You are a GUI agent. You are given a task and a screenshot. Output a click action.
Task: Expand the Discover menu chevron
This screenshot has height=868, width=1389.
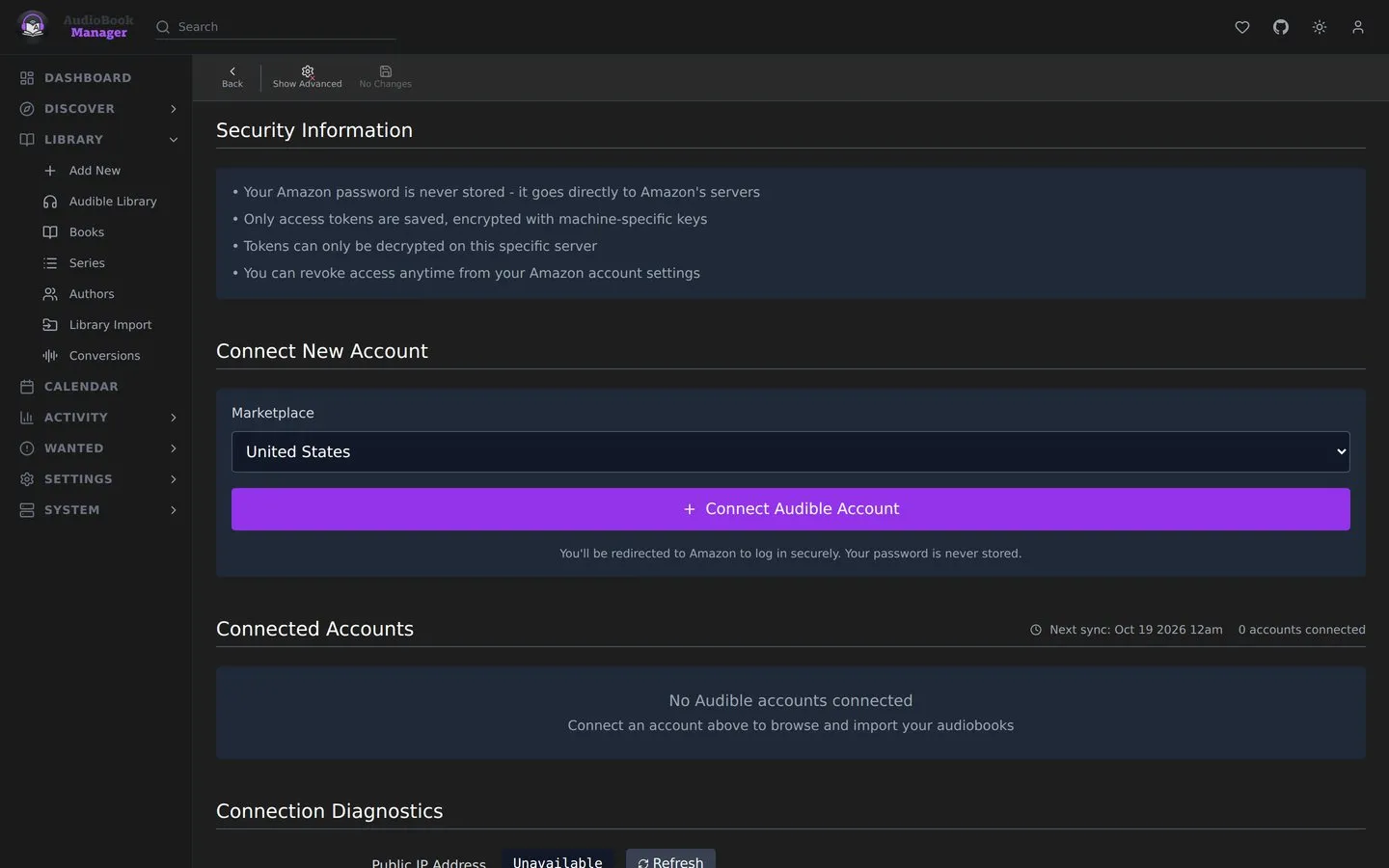tap(174, 109)
